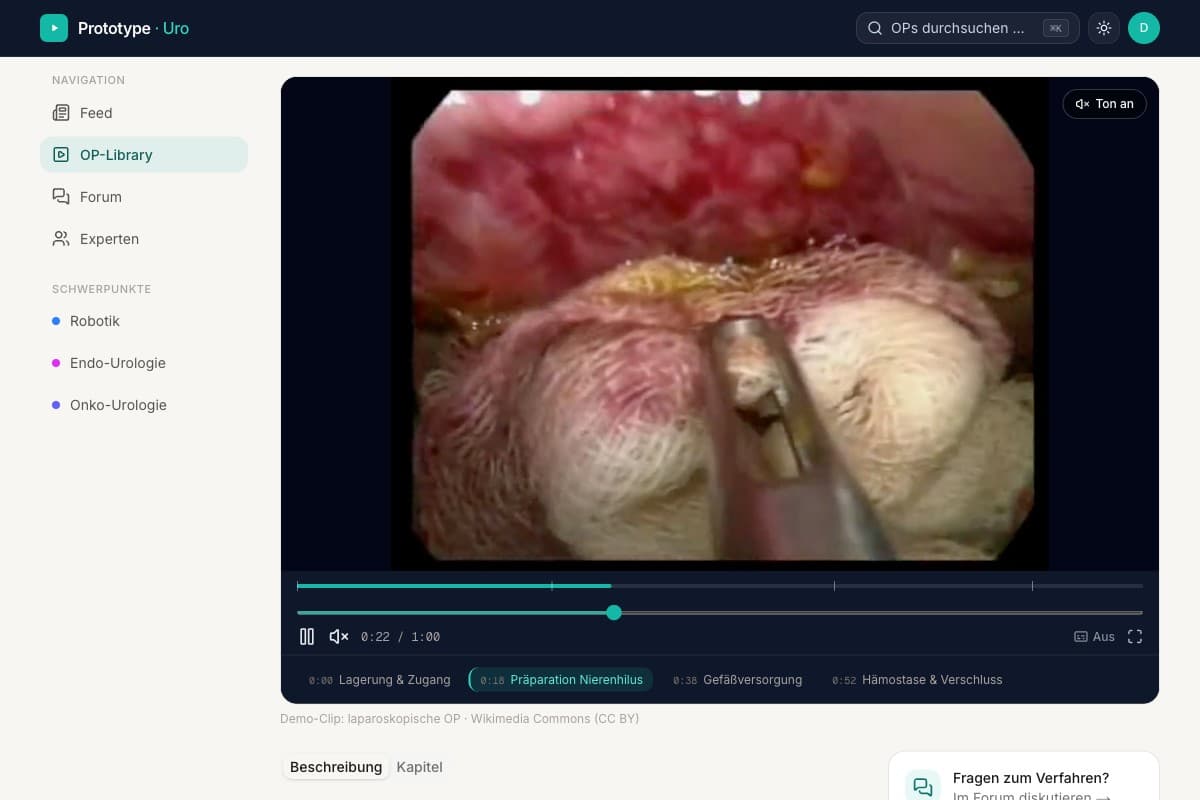Viewport: 1200px width, 800px height.
Task: Click the Feed newspaper icon
Action: pos(61,113)
